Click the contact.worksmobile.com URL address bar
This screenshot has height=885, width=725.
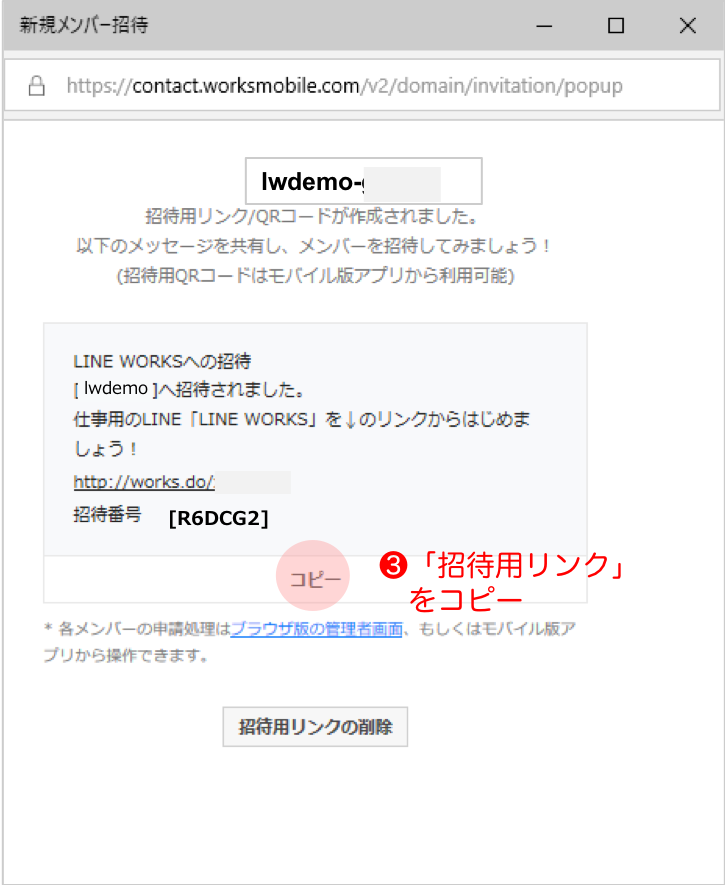click(345, 86)
